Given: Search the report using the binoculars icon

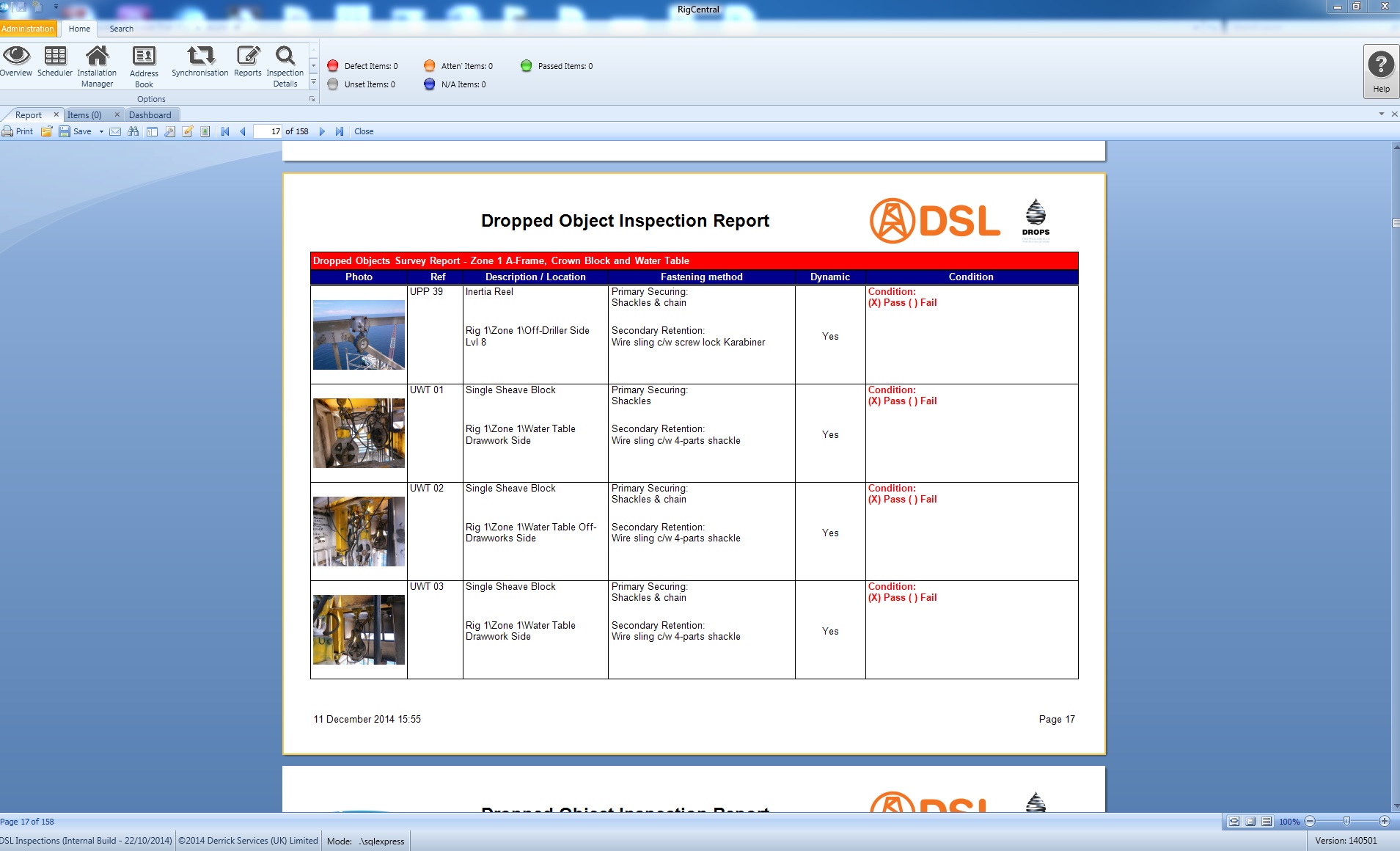Looking at the screenshot, I should click(134, 131).
